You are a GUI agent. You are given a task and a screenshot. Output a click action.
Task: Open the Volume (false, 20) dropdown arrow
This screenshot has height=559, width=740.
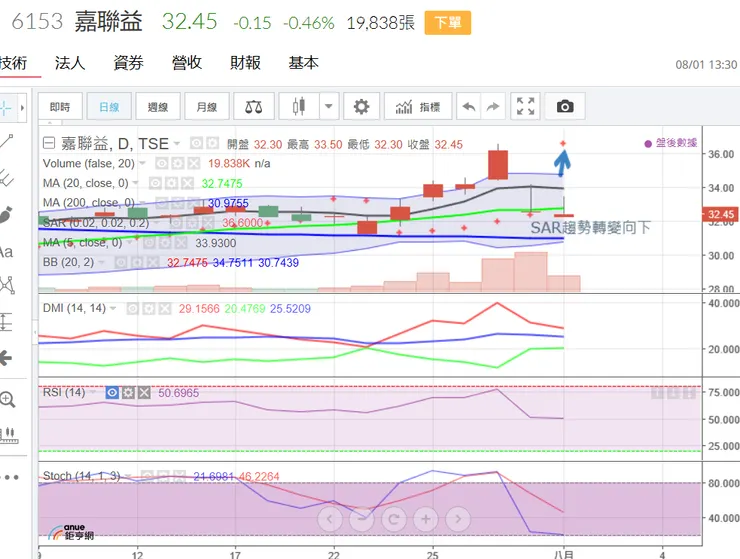(142, 164)
